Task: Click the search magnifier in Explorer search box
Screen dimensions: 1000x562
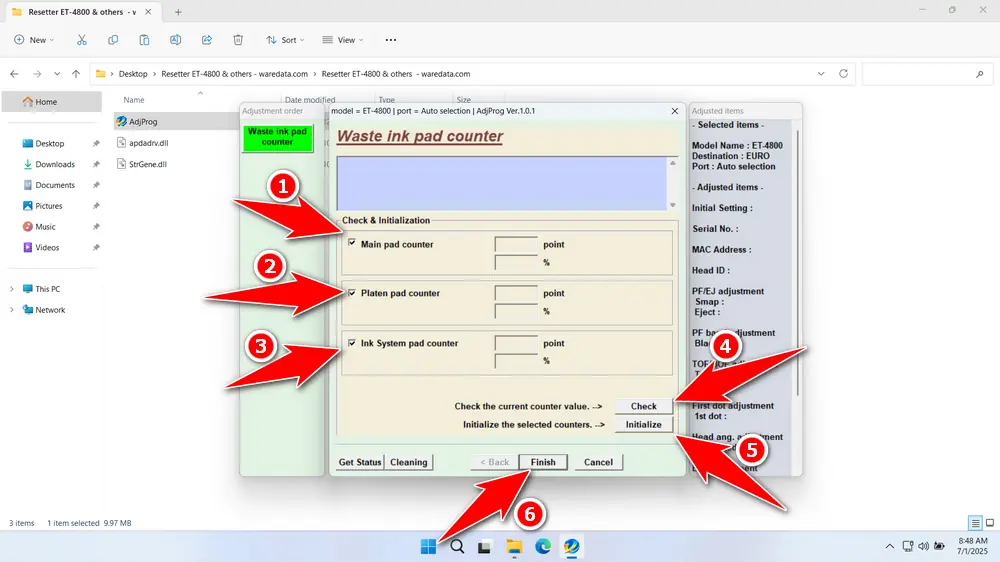Action: click(x=980, y=74)
